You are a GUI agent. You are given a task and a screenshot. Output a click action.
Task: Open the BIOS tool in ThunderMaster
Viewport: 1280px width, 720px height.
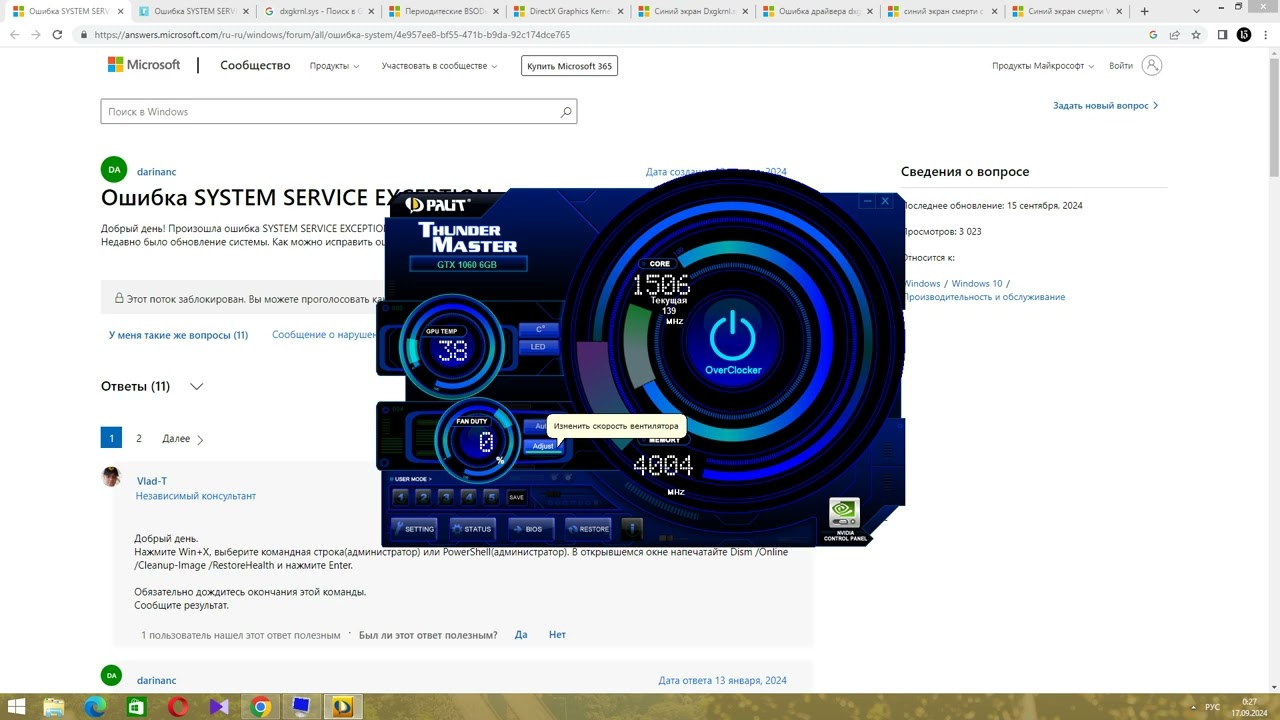[x=531, y=528]
